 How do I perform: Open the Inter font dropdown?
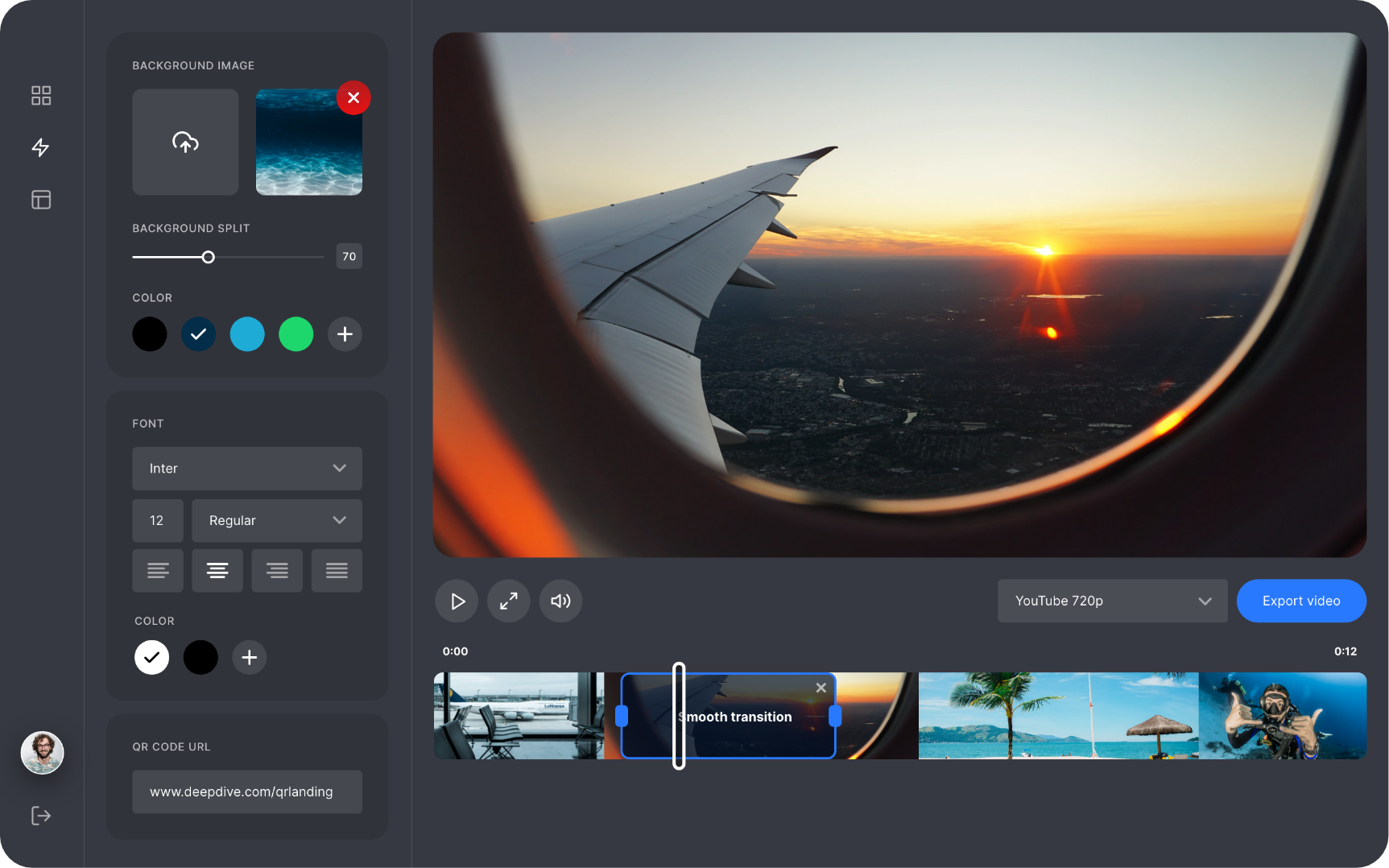click(x=247, y=469)
